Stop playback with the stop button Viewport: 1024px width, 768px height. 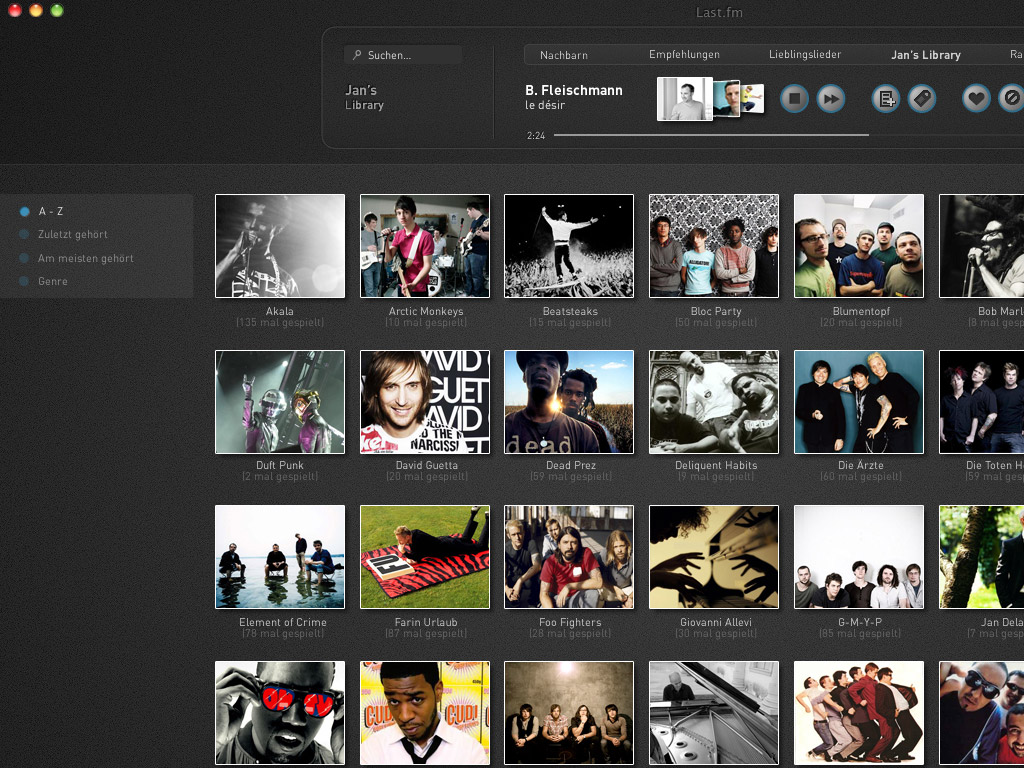tap(795, 99)
